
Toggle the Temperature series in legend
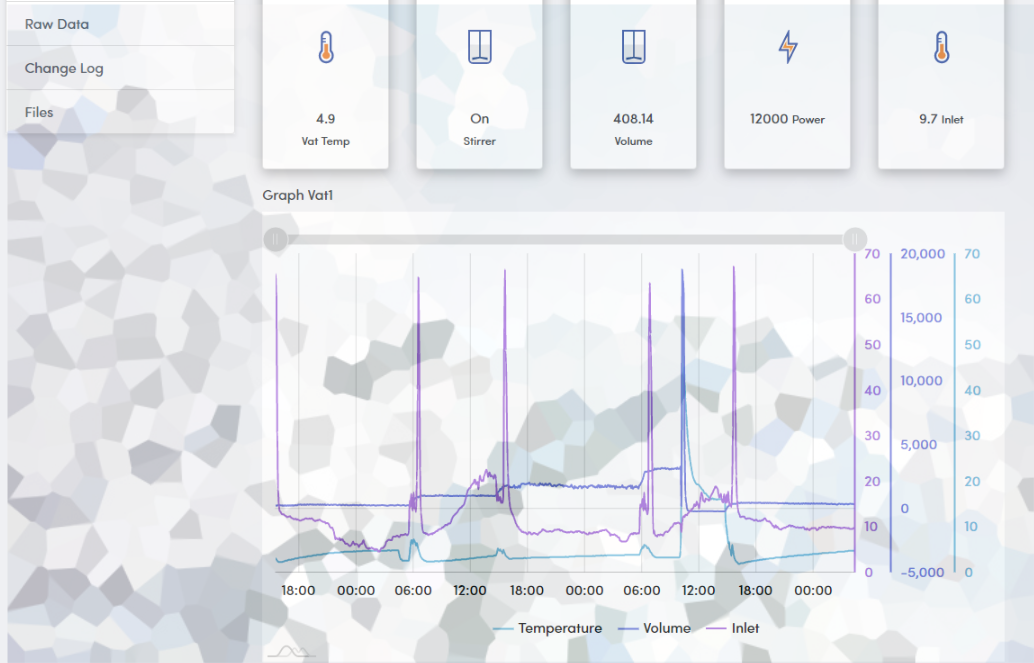coord(548,628)
